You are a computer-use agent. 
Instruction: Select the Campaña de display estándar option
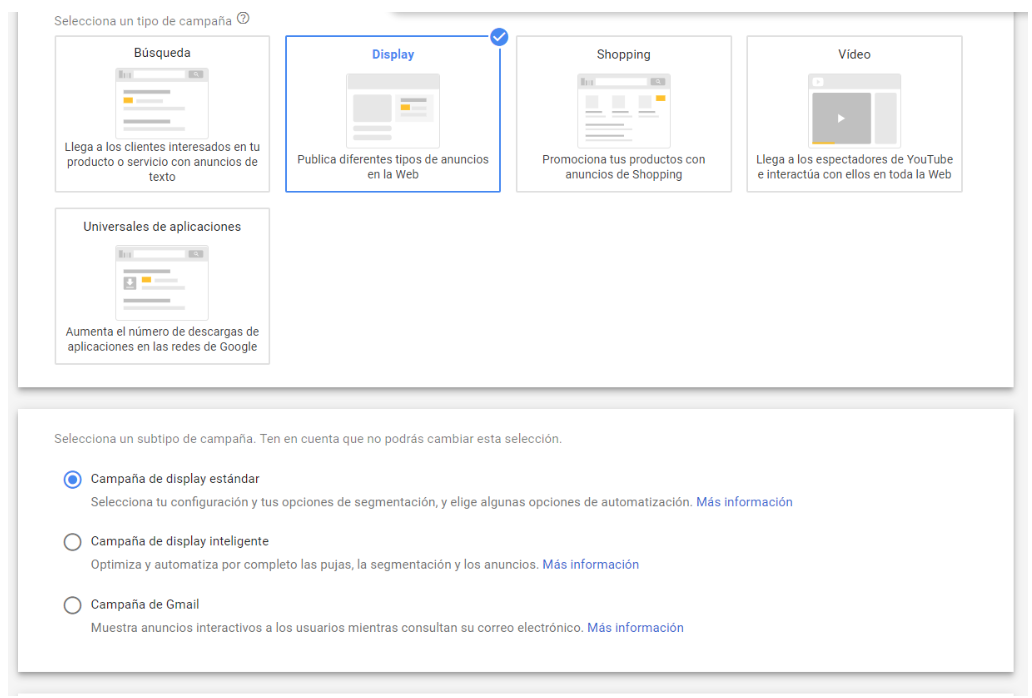click(x=72, y=480)
